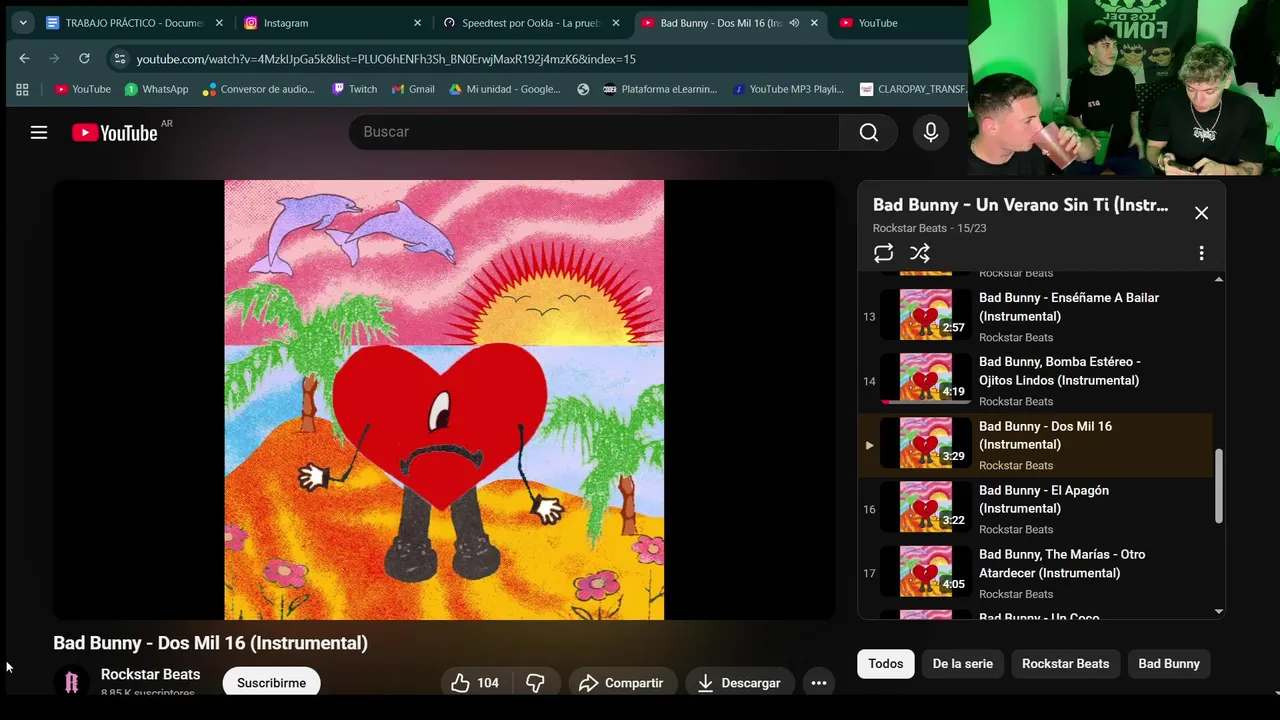Viewport: 1280px width, 720px height.
Task: Open the Gmail bookmark
Action: pos(413,89)
